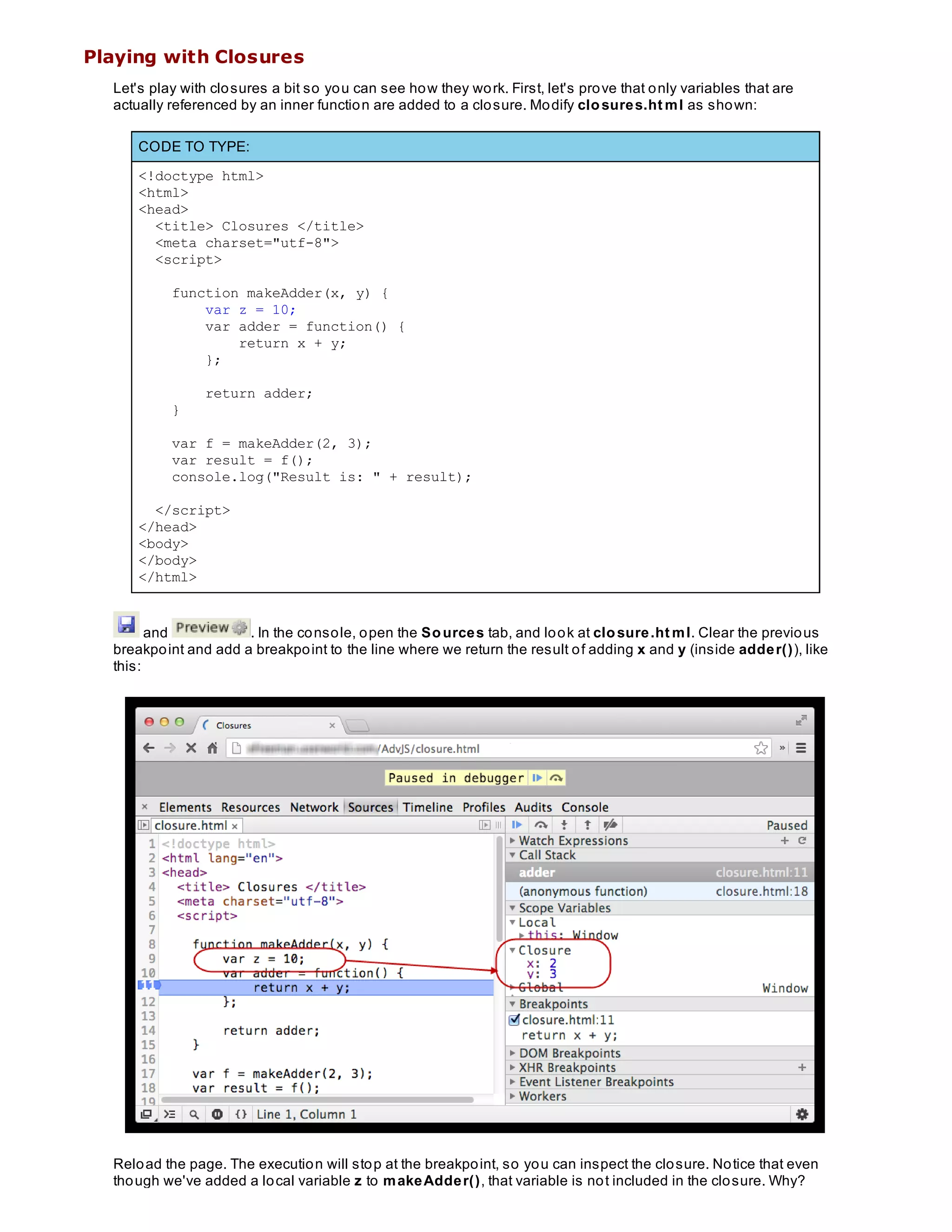Open search with the magnifier icon
952x1232 pixels.
(194, 1114)
